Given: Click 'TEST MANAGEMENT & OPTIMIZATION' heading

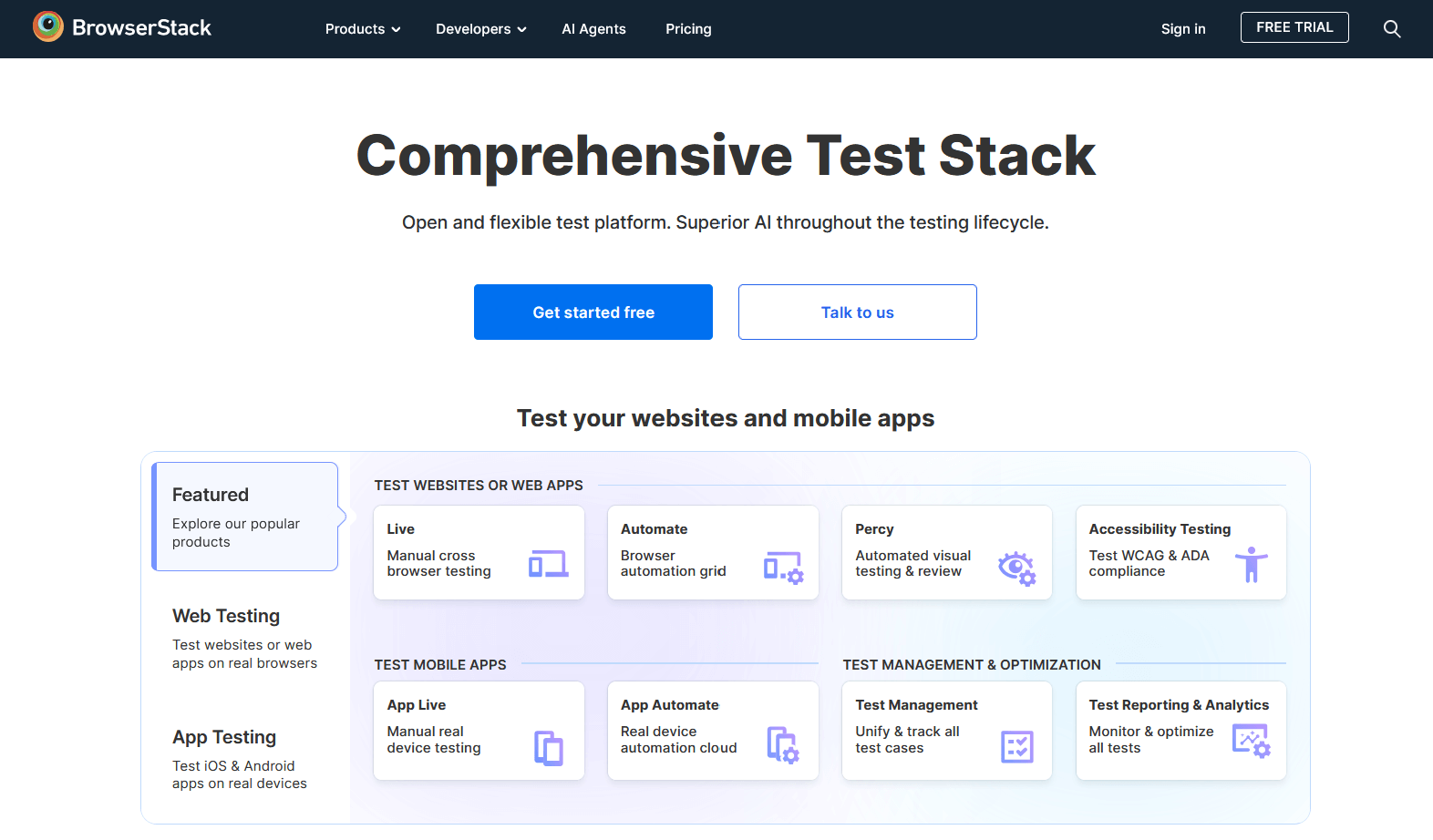Looking at the screenshot, I should click(972, 665).
